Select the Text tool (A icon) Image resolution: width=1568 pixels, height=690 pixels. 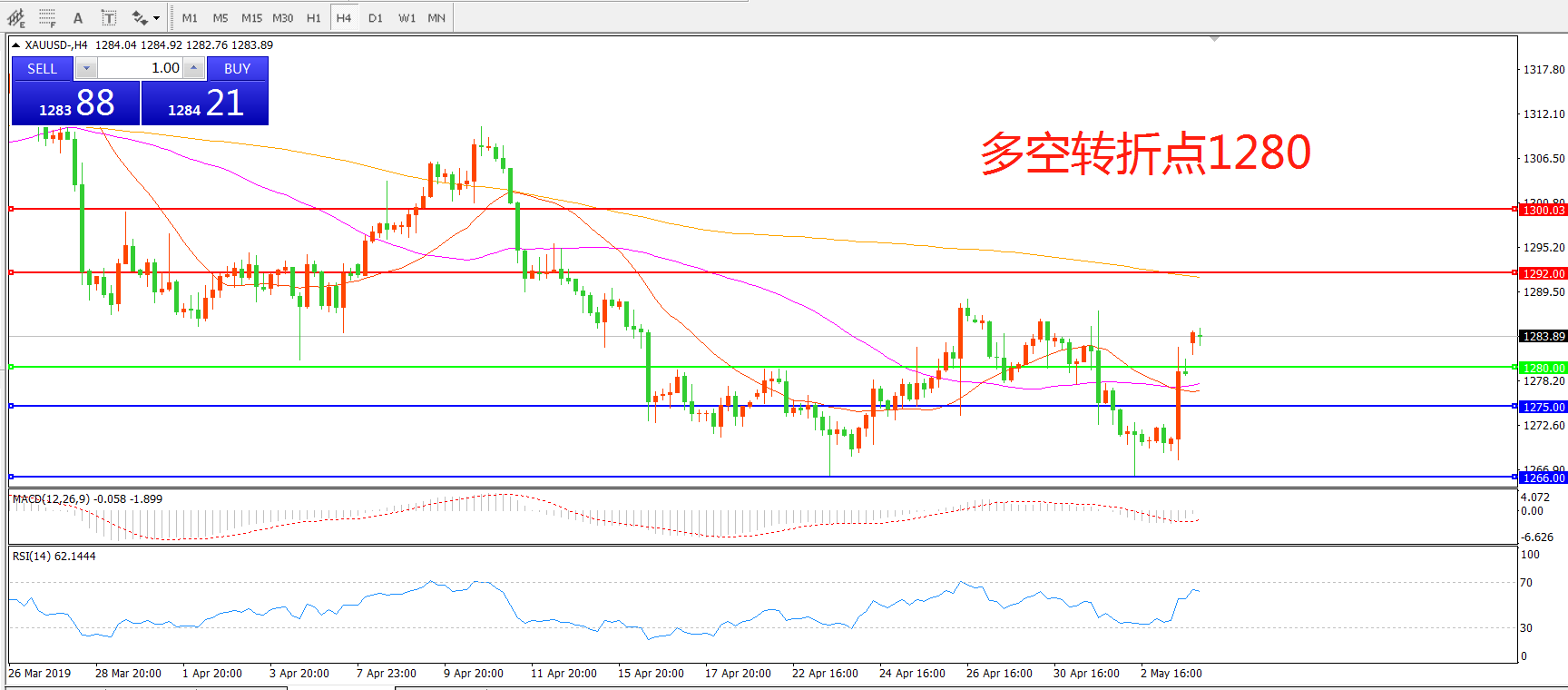[x=78, y=17]
